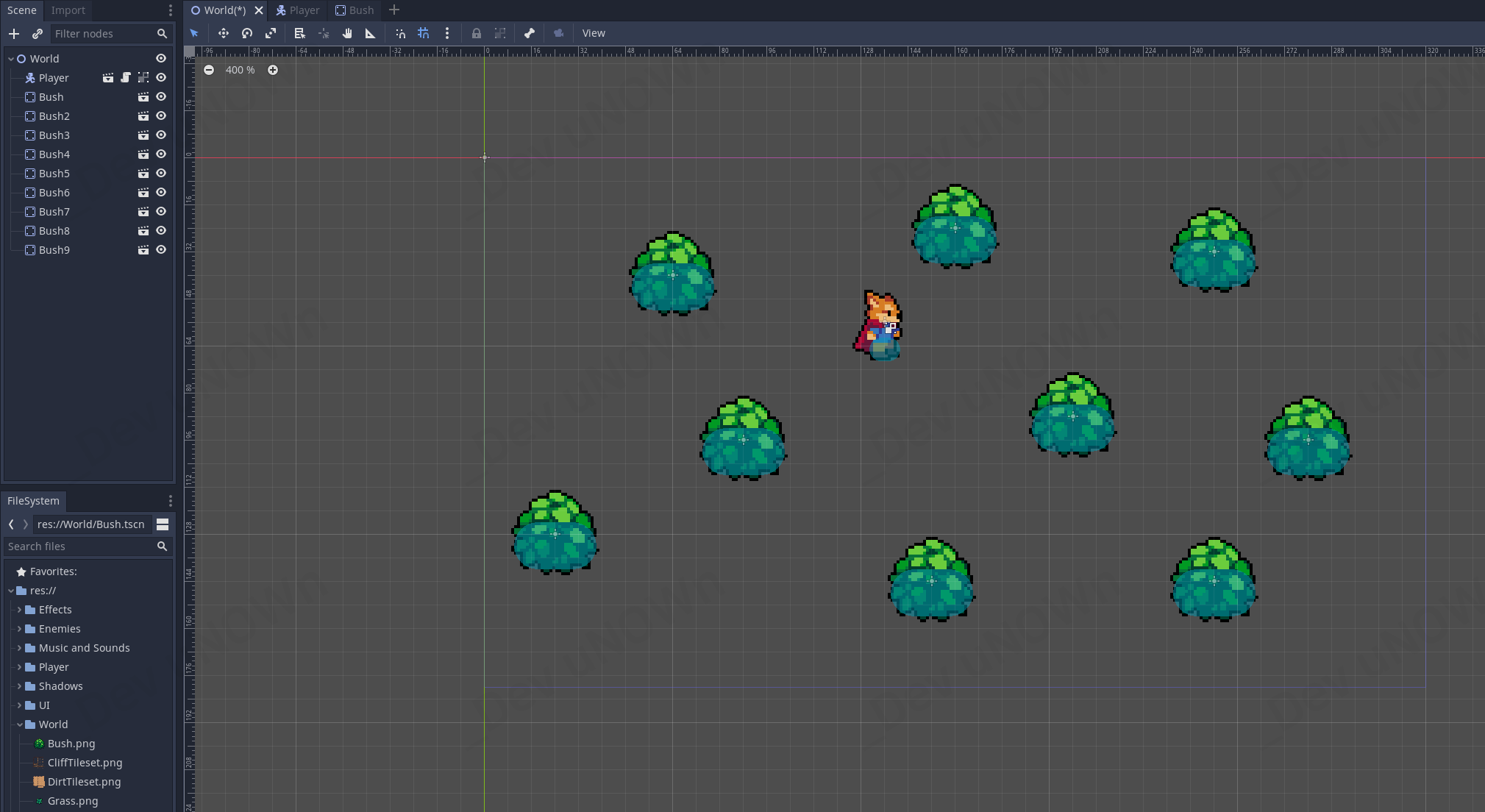
Task: Open snapping options three-dot menu
Action: click(x=447, y=33)
